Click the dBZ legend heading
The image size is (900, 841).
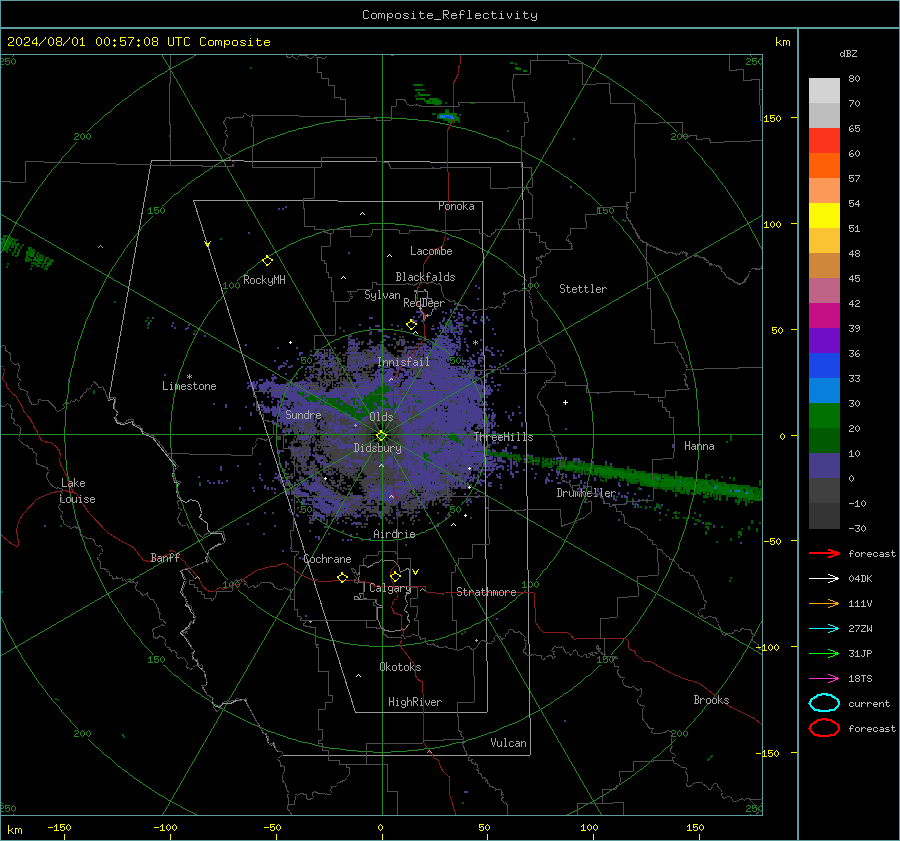pos(848,54)
